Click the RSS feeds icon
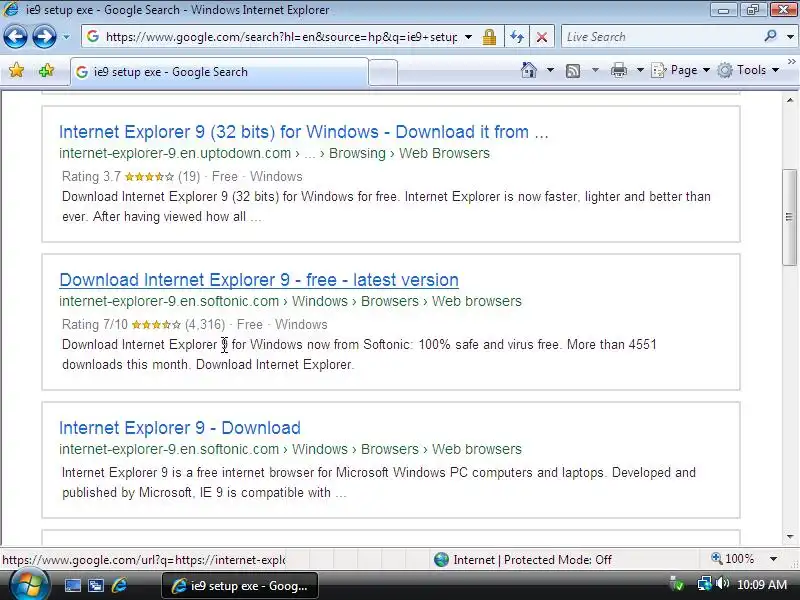The height and width of the screenshot is (600, 800). [573, 70]
